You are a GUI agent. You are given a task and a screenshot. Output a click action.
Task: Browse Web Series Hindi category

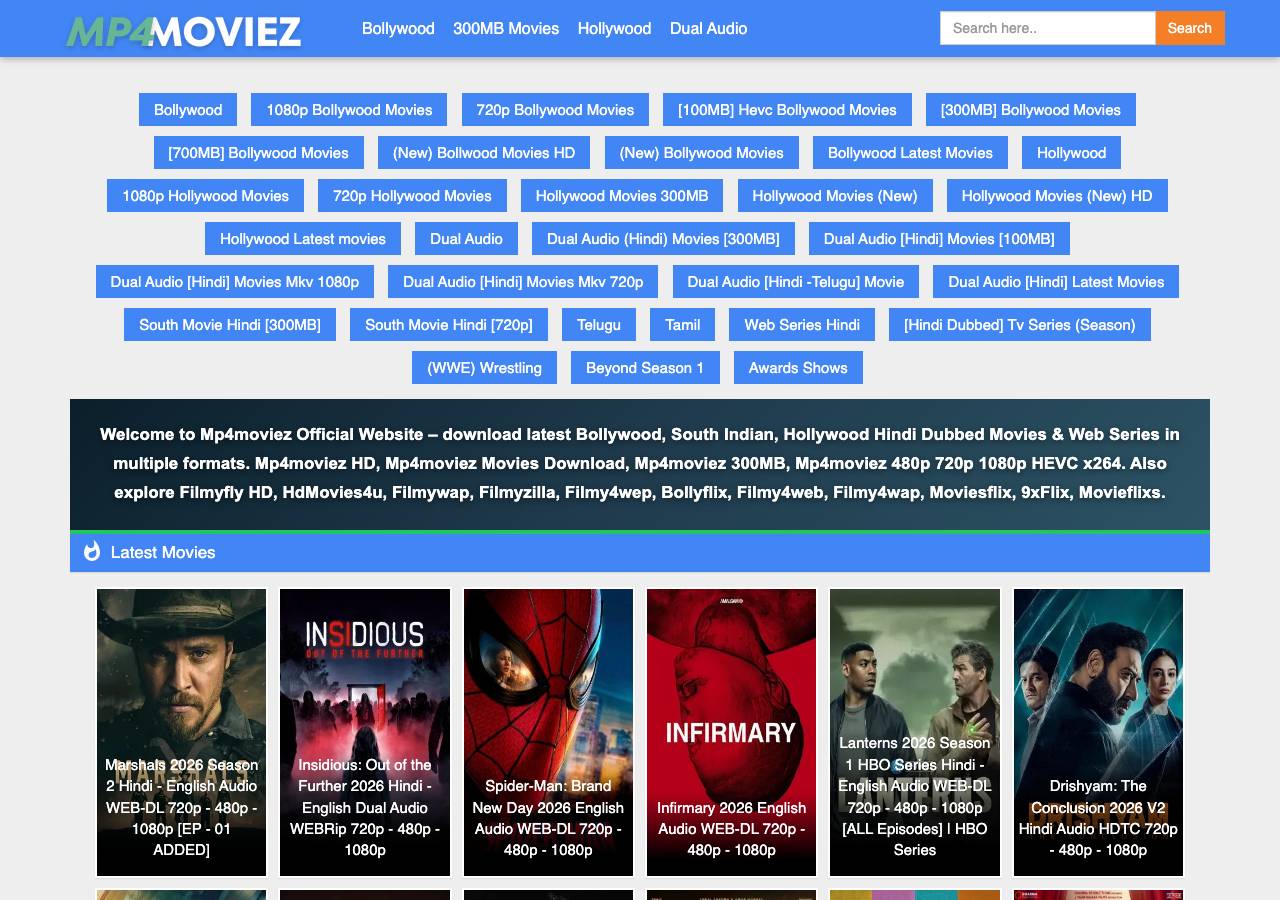[802, 325]
